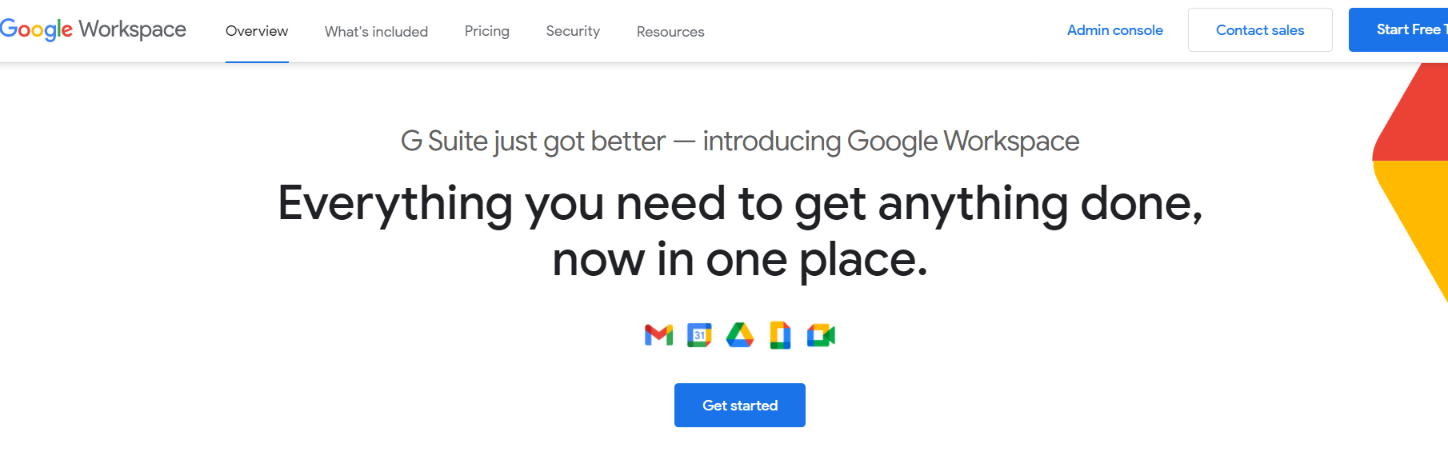Select the Security navigation item
This screenshot has width=1448, height=460.
pyautogui.click(x=573, y=31)
